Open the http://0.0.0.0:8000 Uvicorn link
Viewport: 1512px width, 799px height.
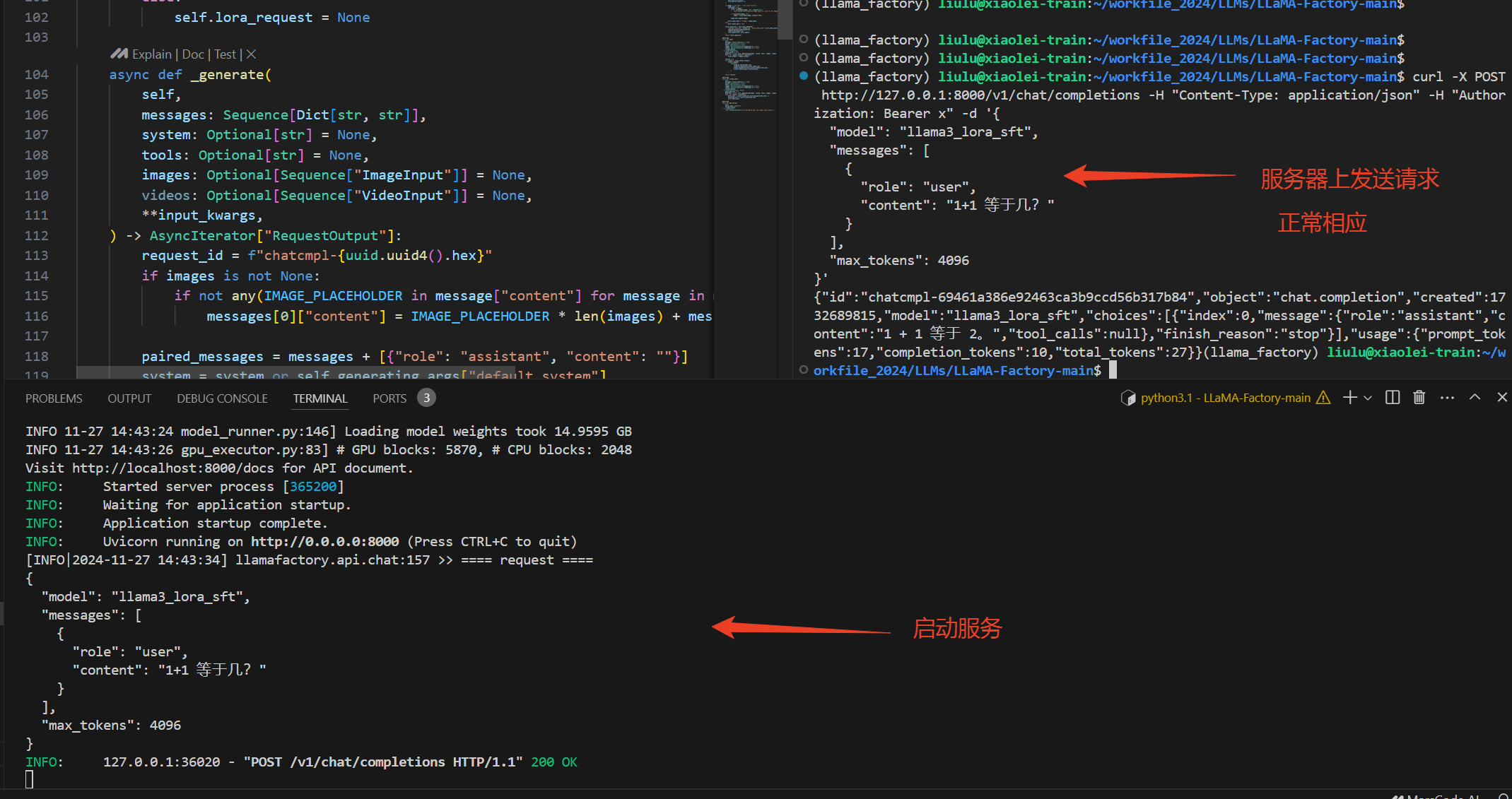[x=324, y=541]
